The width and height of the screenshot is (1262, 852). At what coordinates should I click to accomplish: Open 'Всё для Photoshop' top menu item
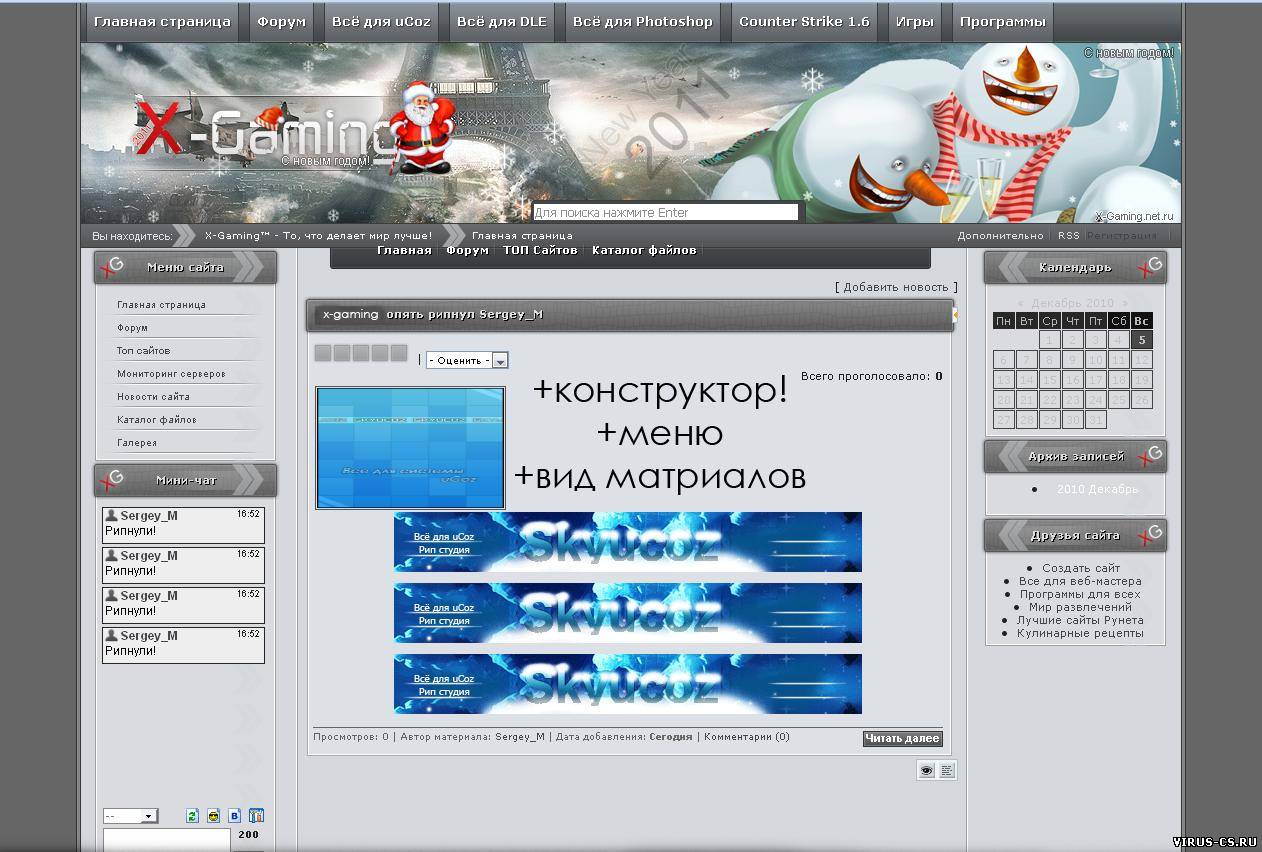[643, 21]
